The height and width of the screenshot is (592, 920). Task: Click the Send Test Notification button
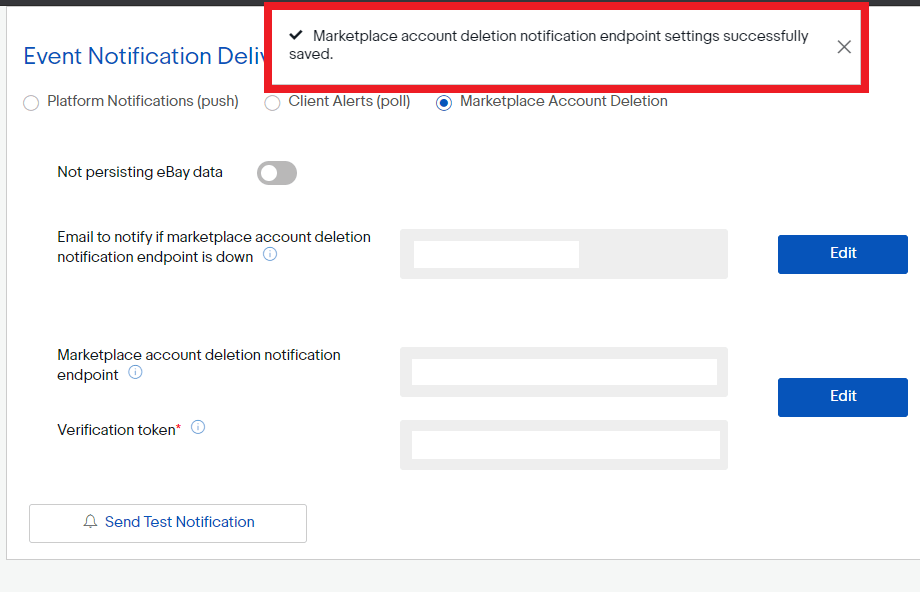pos(167,522)
